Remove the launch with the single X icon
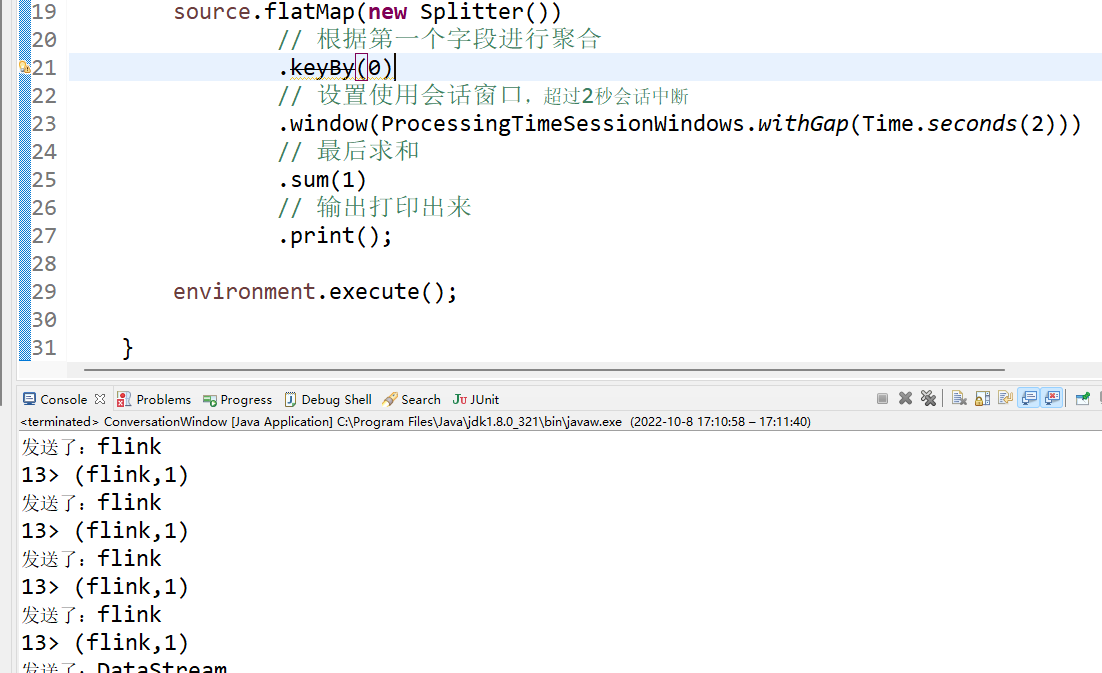The image size is (1102, 673). [905, 398]
